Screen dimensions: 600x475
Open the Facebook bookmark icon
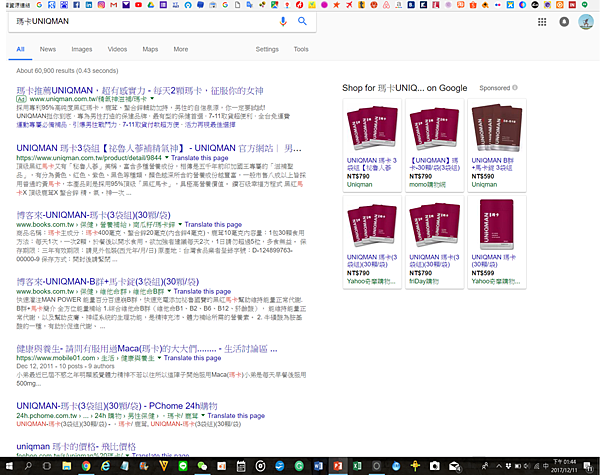pos(76,5)
